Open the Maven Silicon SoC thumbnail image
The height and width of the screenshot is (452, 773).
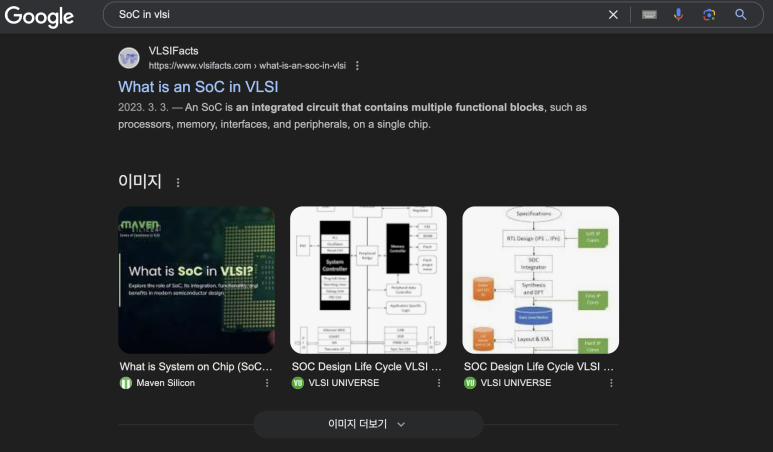point(196,279)
